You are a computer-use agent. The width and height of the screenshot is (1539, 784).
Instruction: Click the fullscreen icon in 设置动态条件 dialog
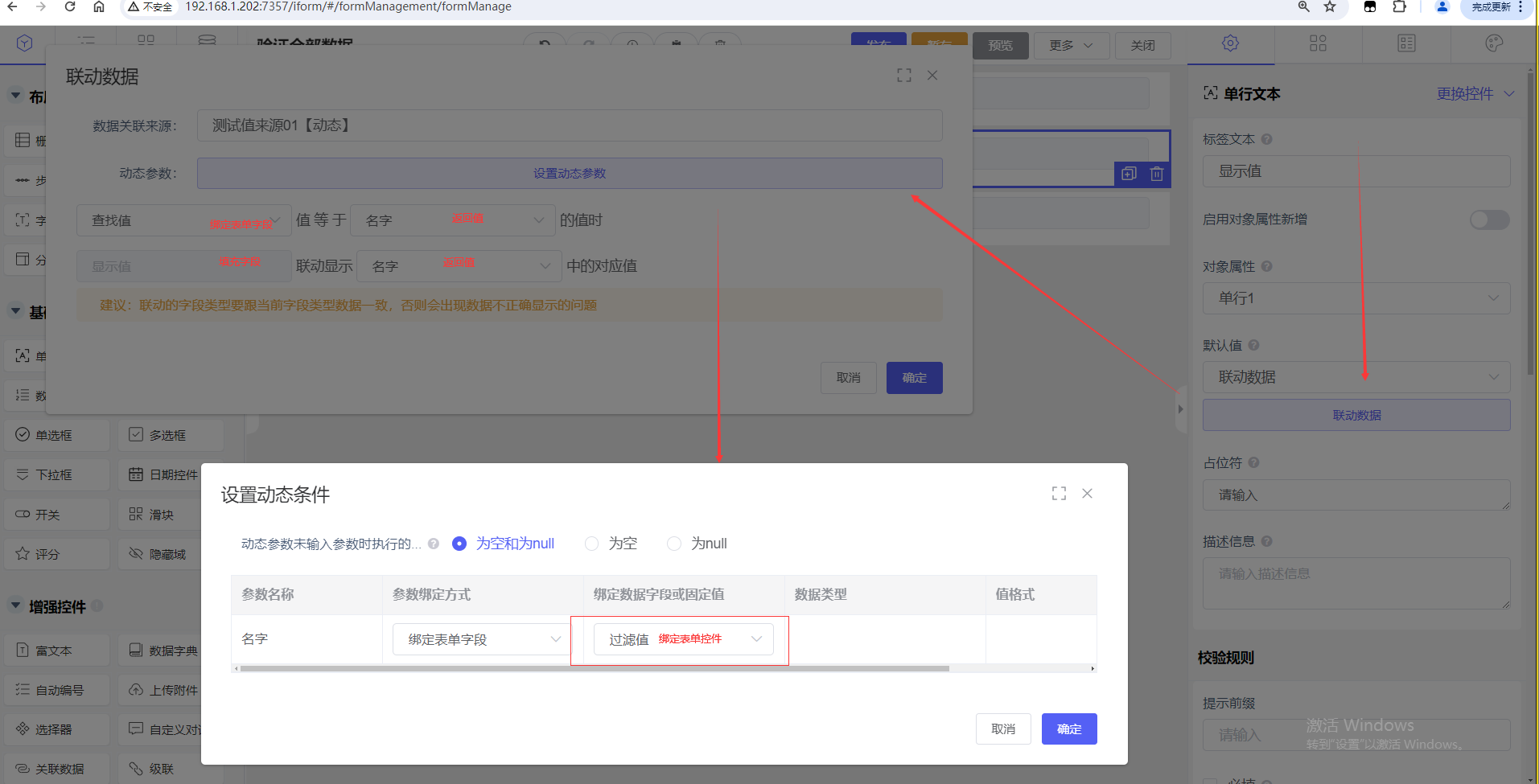tap(1059, 494)
